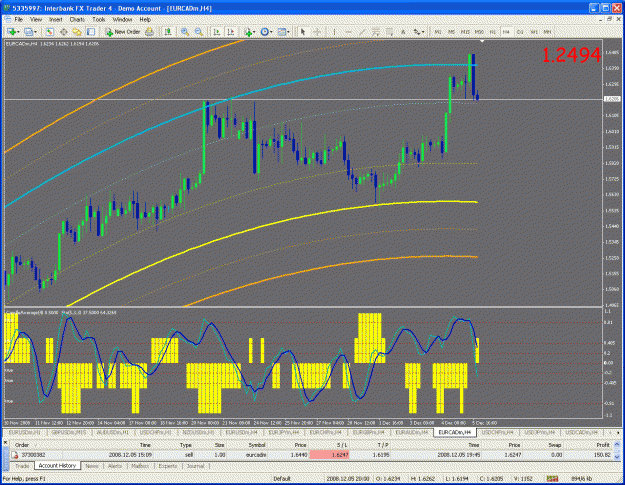Open the View menu
Screen dimensions: 625x485
coord(36,19)
